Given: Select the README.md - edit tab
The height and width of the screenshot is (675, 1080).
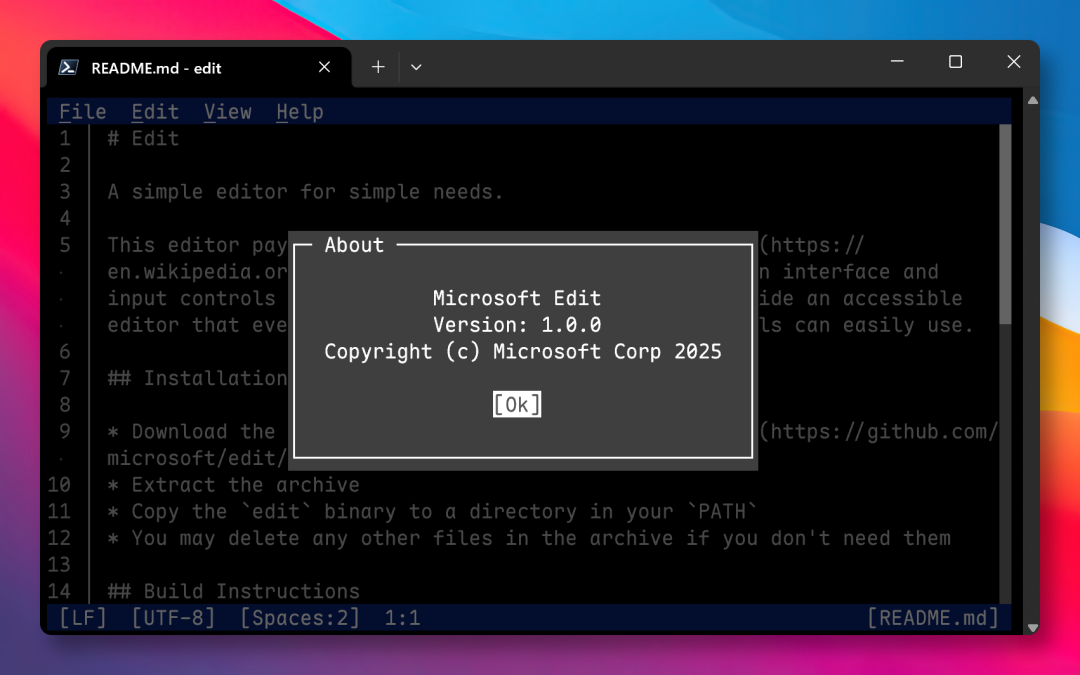Looking at the screenshot, I should click(200, 68).
